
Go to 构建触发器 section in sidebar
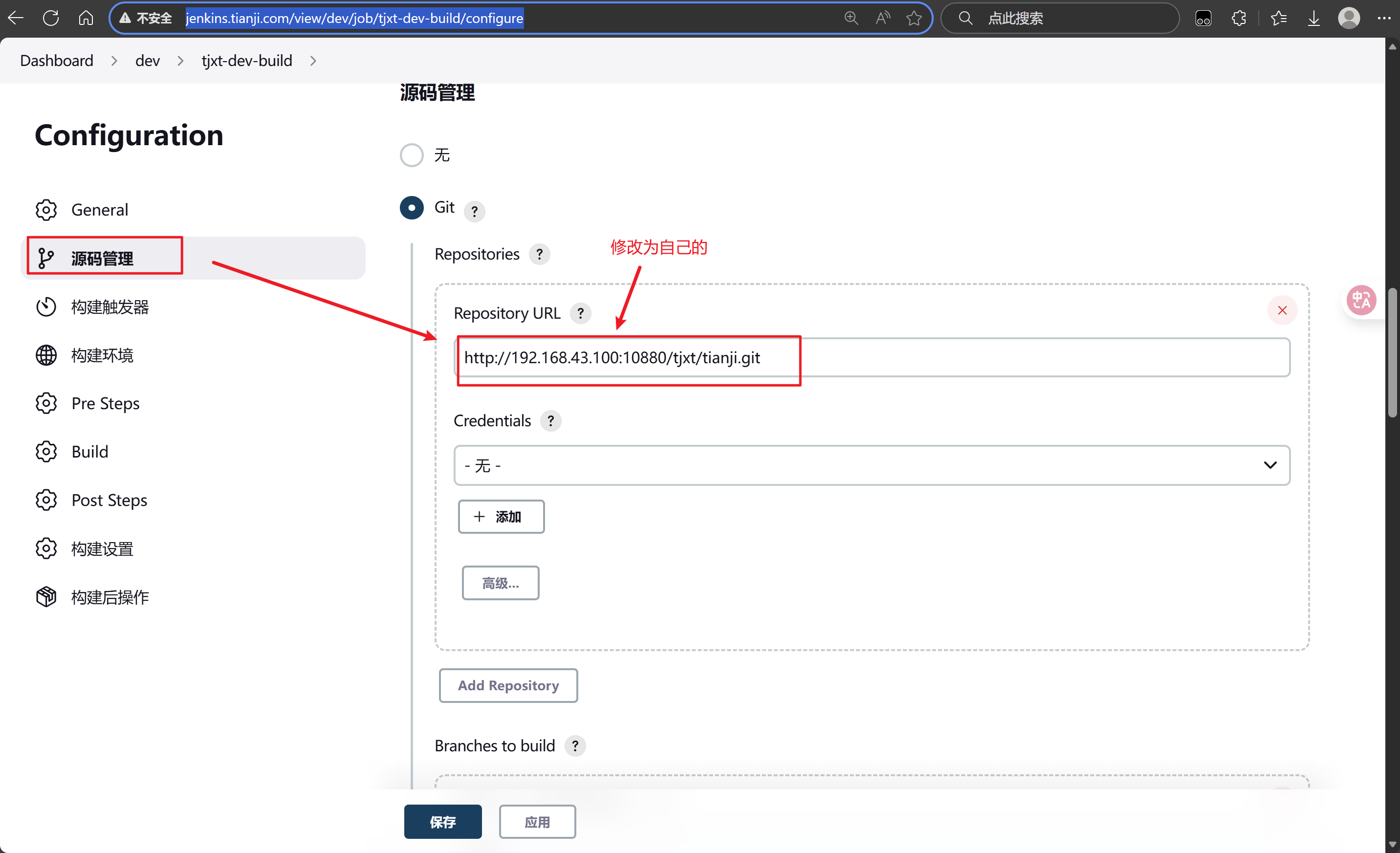tap(109, 307)
